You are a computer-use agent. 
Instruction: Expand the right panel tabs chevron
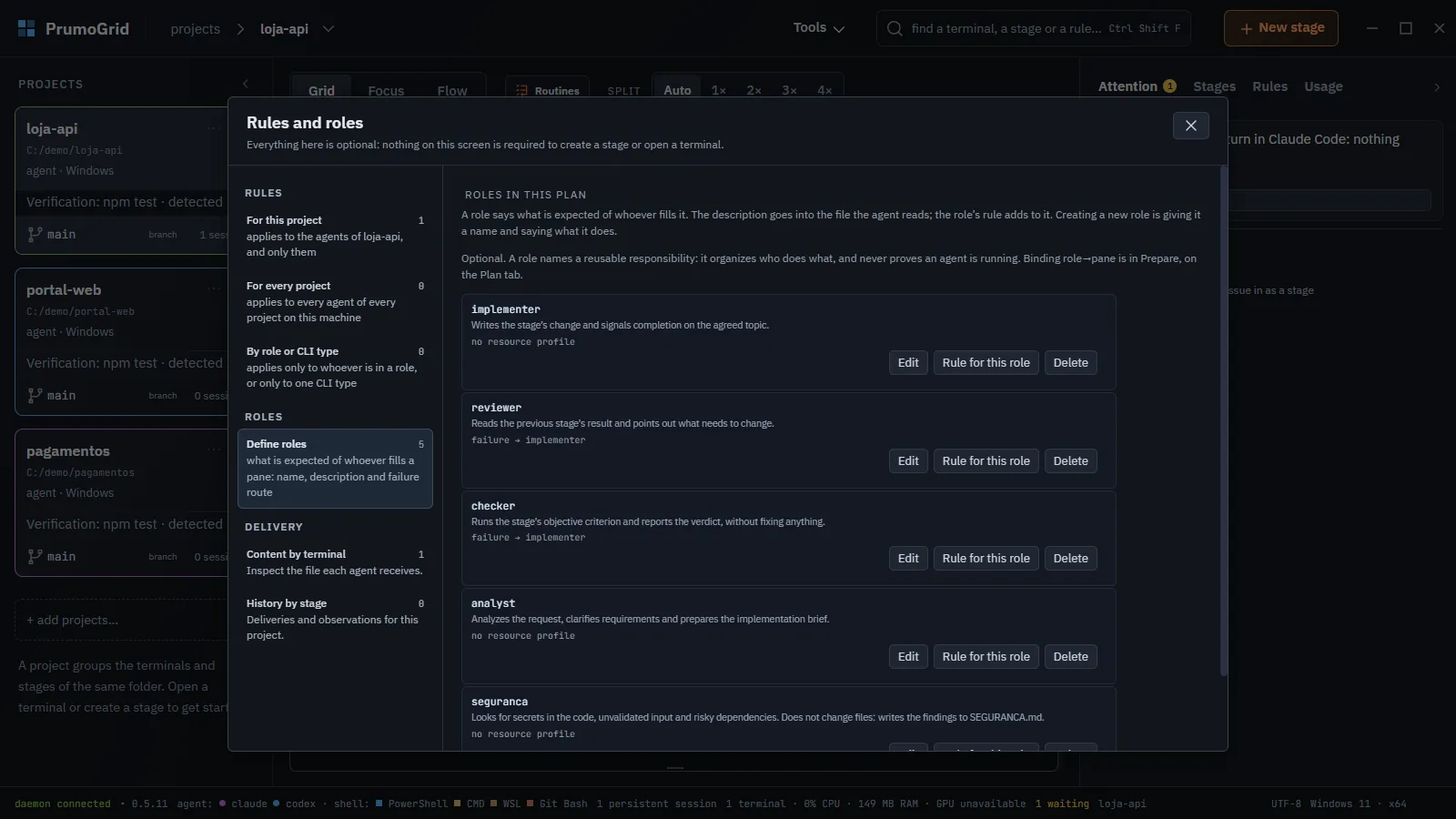click(x=1437, y=87)
